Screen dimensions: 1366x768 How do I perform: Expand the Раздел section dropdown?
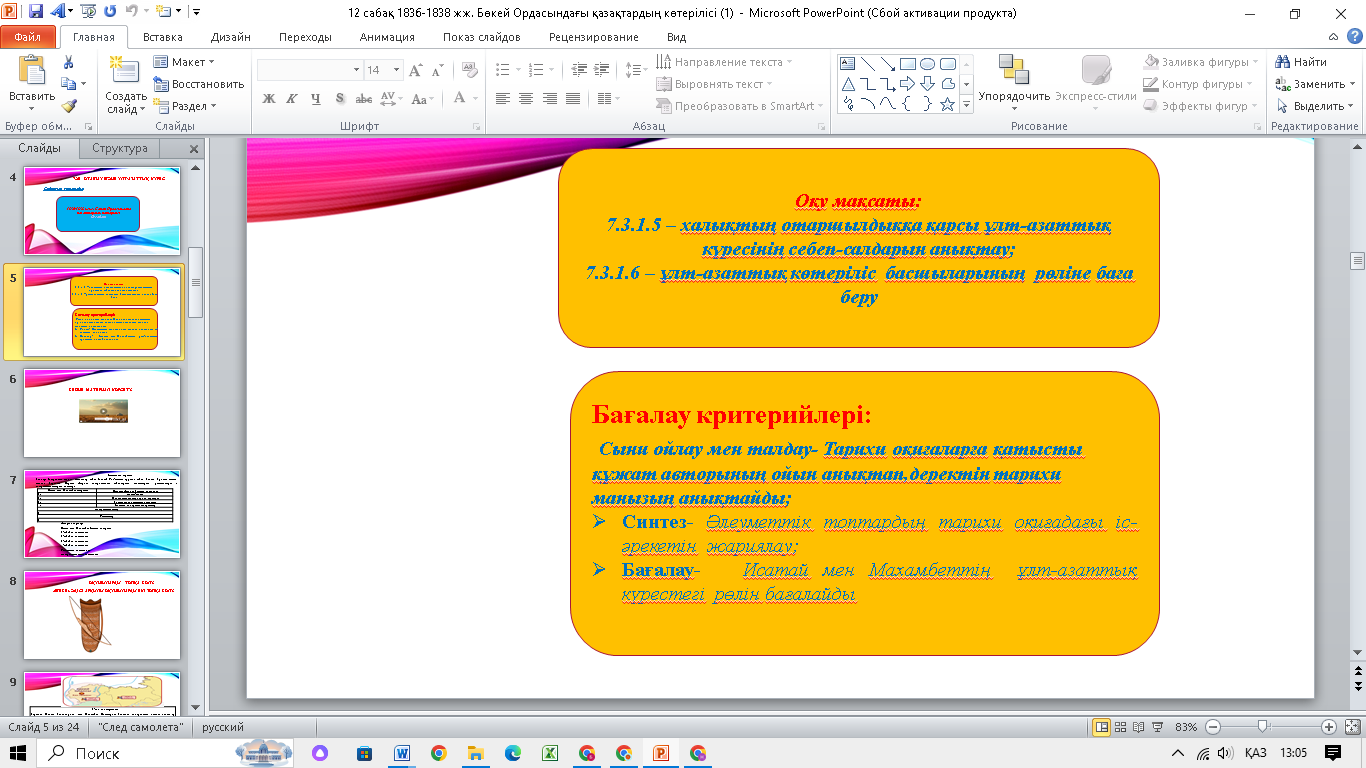tap(185, 106)
